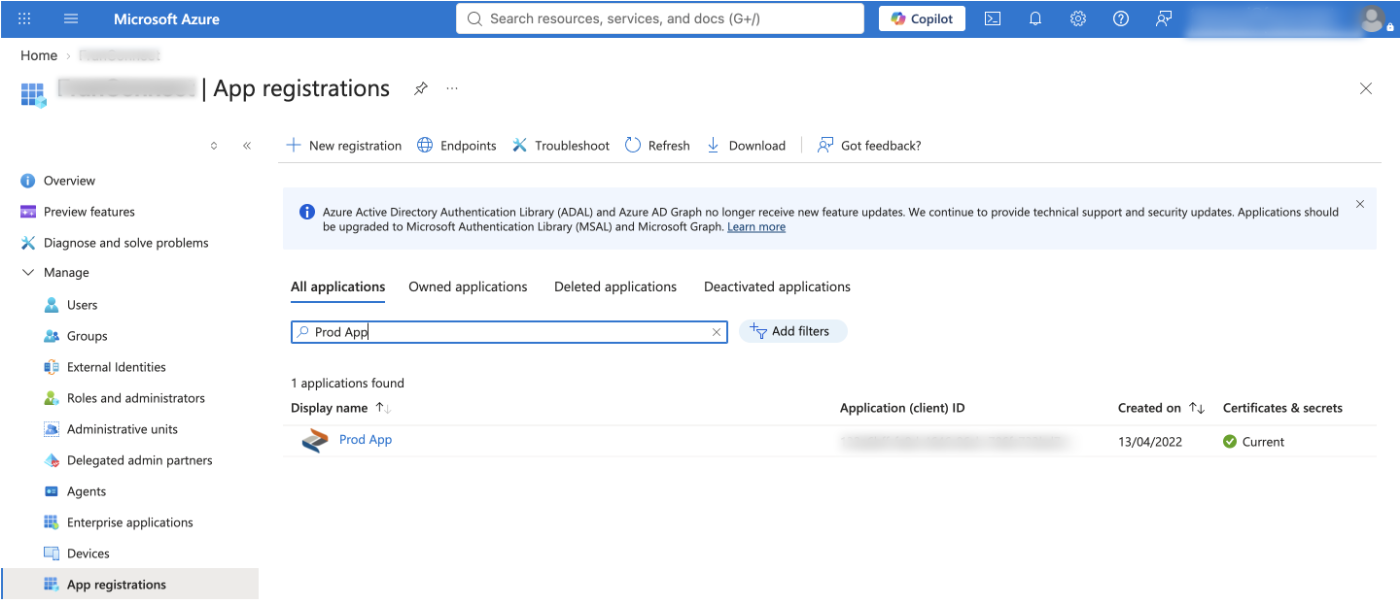
Task: Click the Learn more link in banner
Action: 756,227
